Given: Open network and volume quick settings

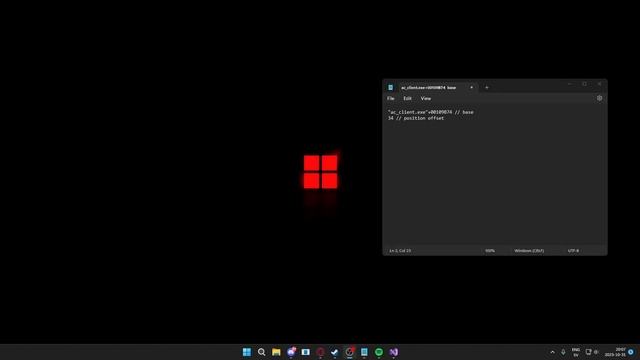Looking at the screenshot, I should point(592,352).
